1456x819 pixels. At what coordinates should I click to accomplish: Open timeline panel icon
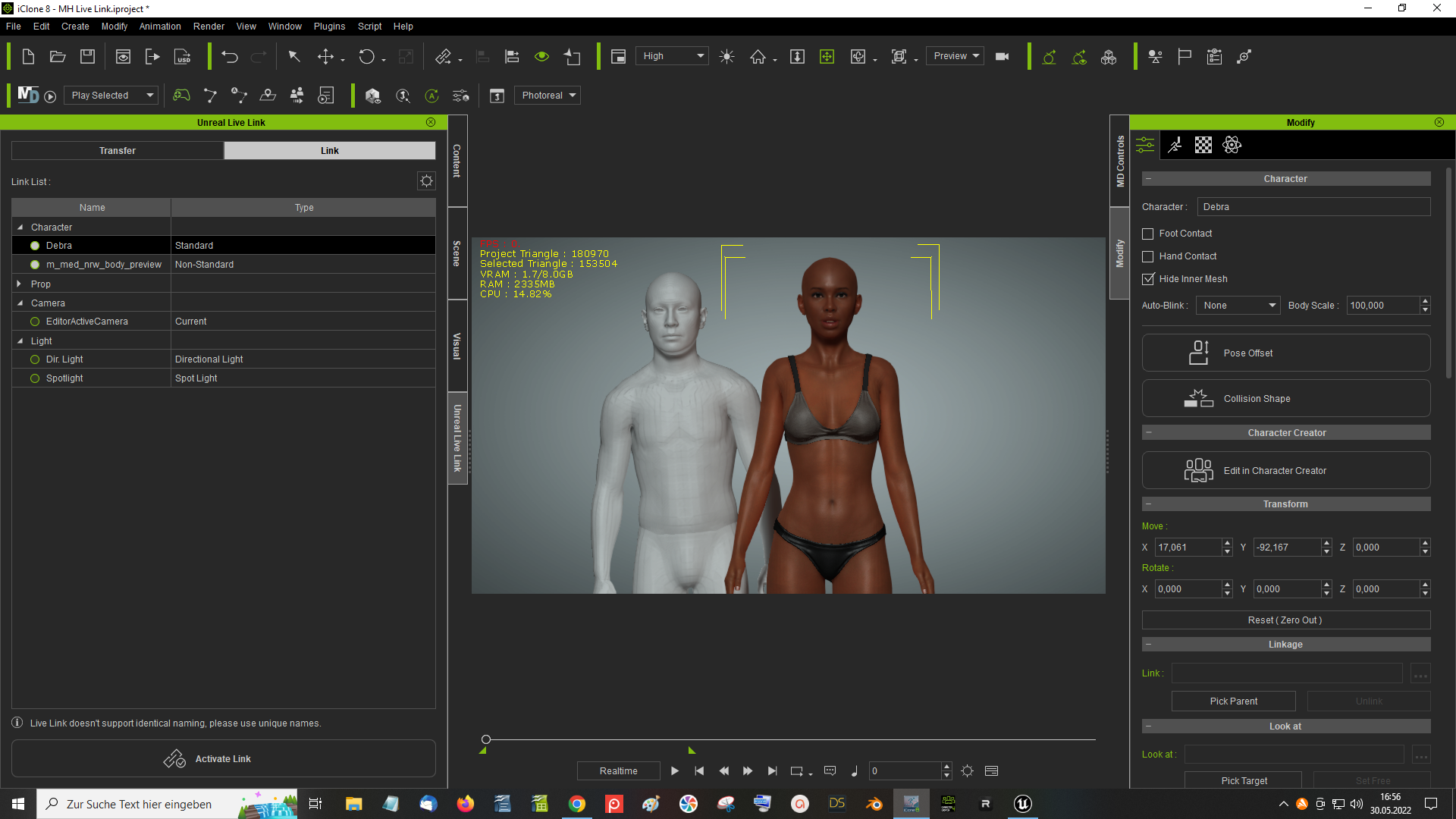click(x=991, y=770)
